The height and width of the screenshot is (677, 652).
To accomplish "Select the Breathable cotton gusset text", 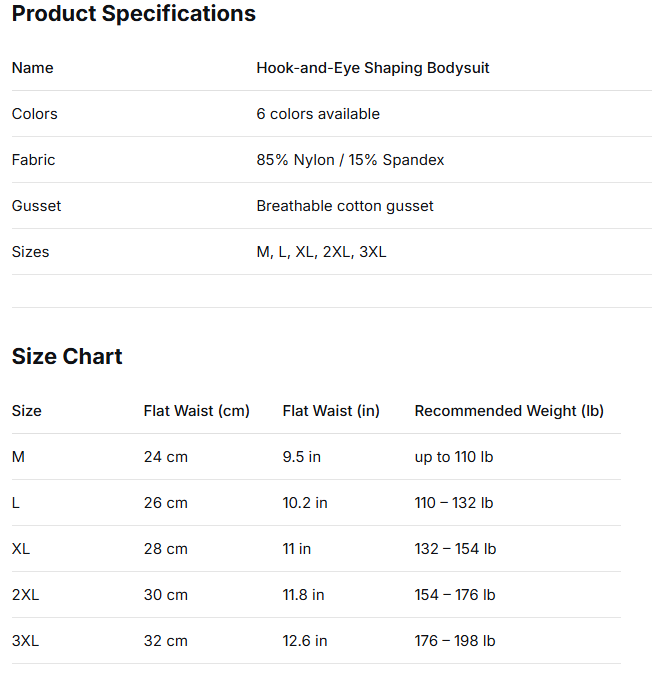I will pyautogui.click(x=345, y=206).
